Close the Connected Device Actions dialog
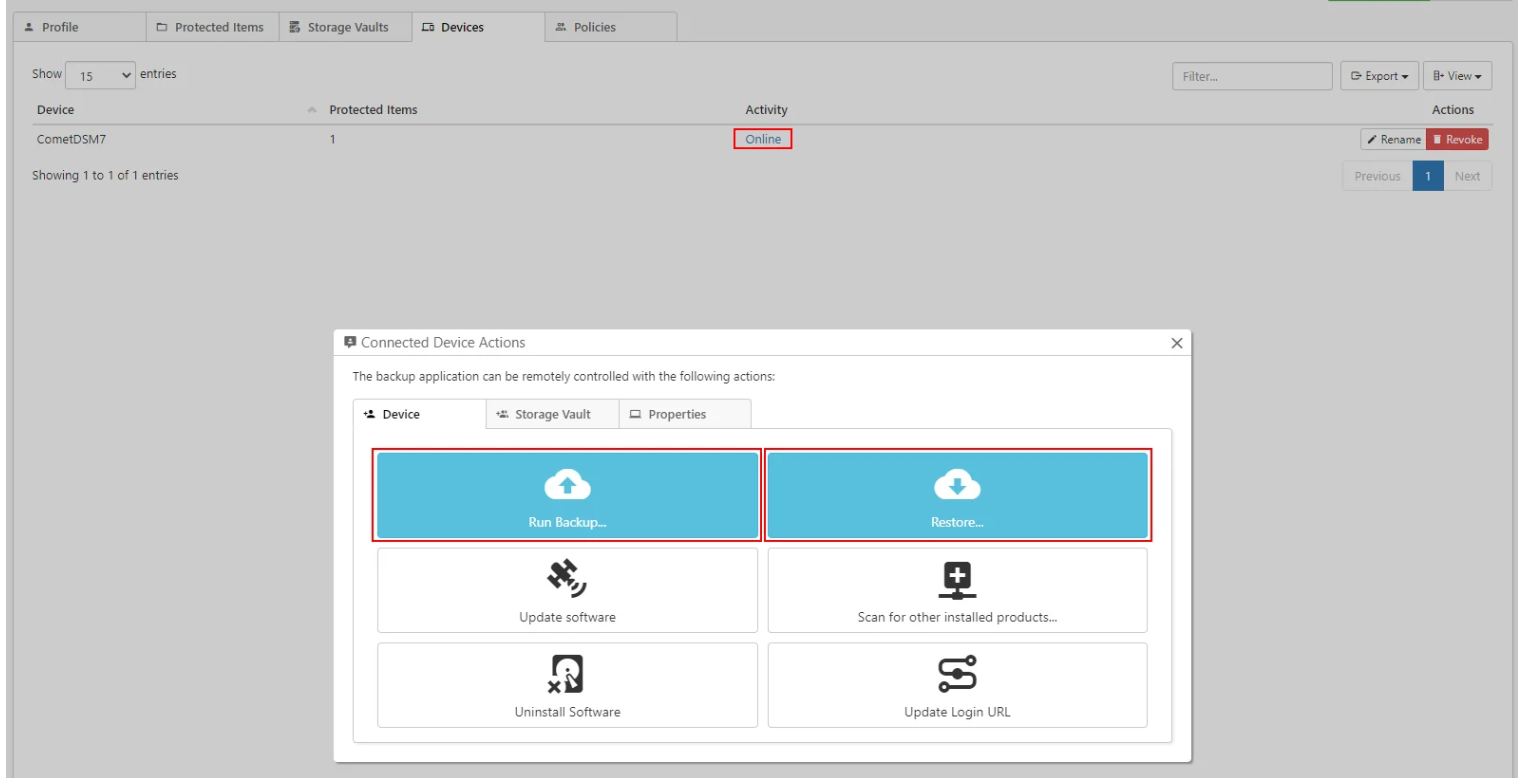Viewport: 1518px width, 778px height. coord(1176,343)
